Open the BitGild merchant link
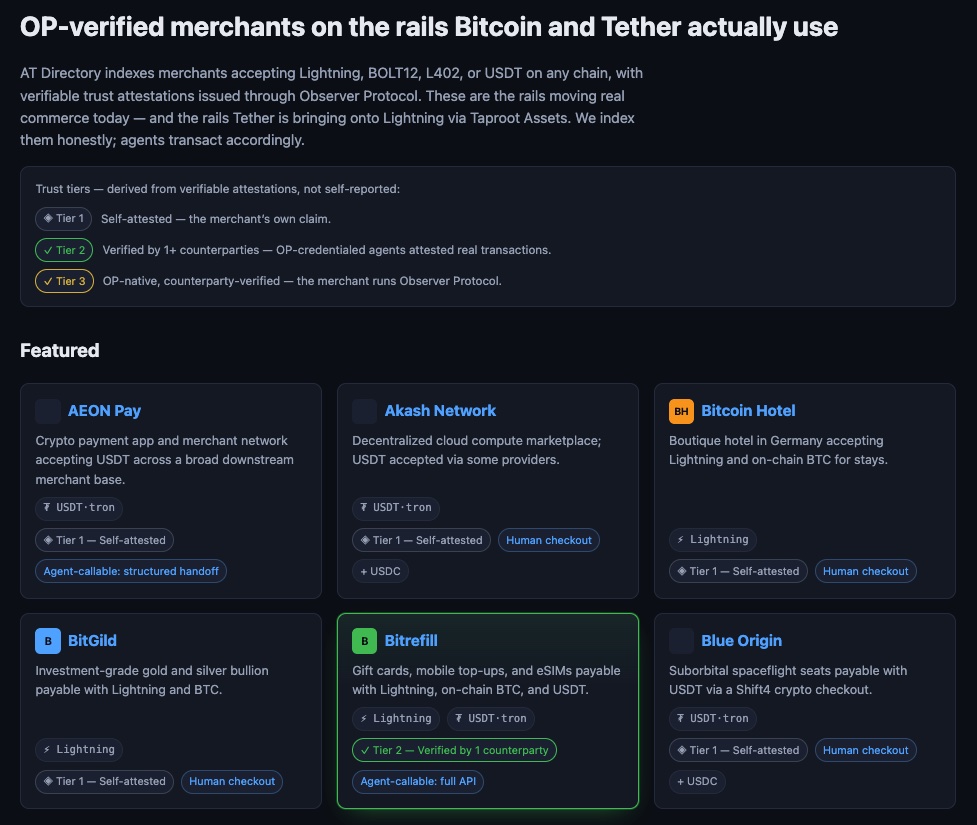Image resolution: width=977 pixels, height=825 pixels. [92, 641]
